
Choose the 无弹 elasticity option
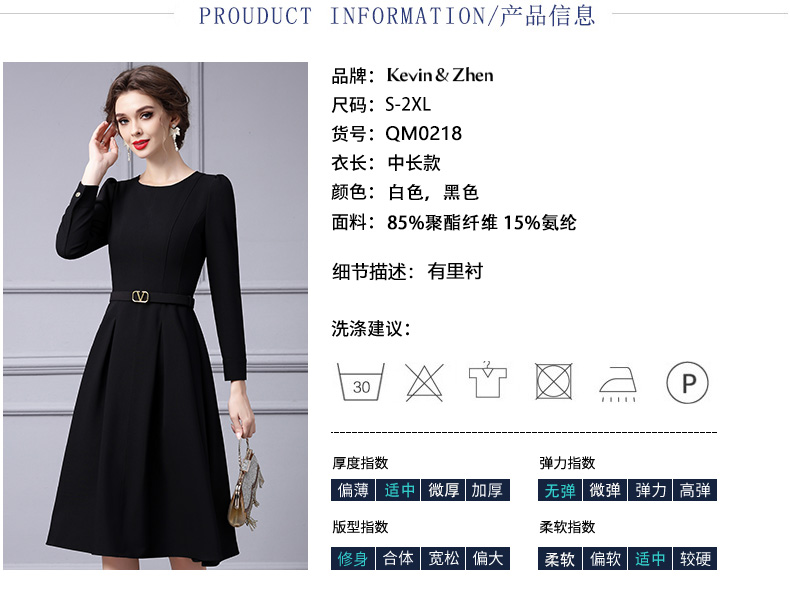click(560, 490)
